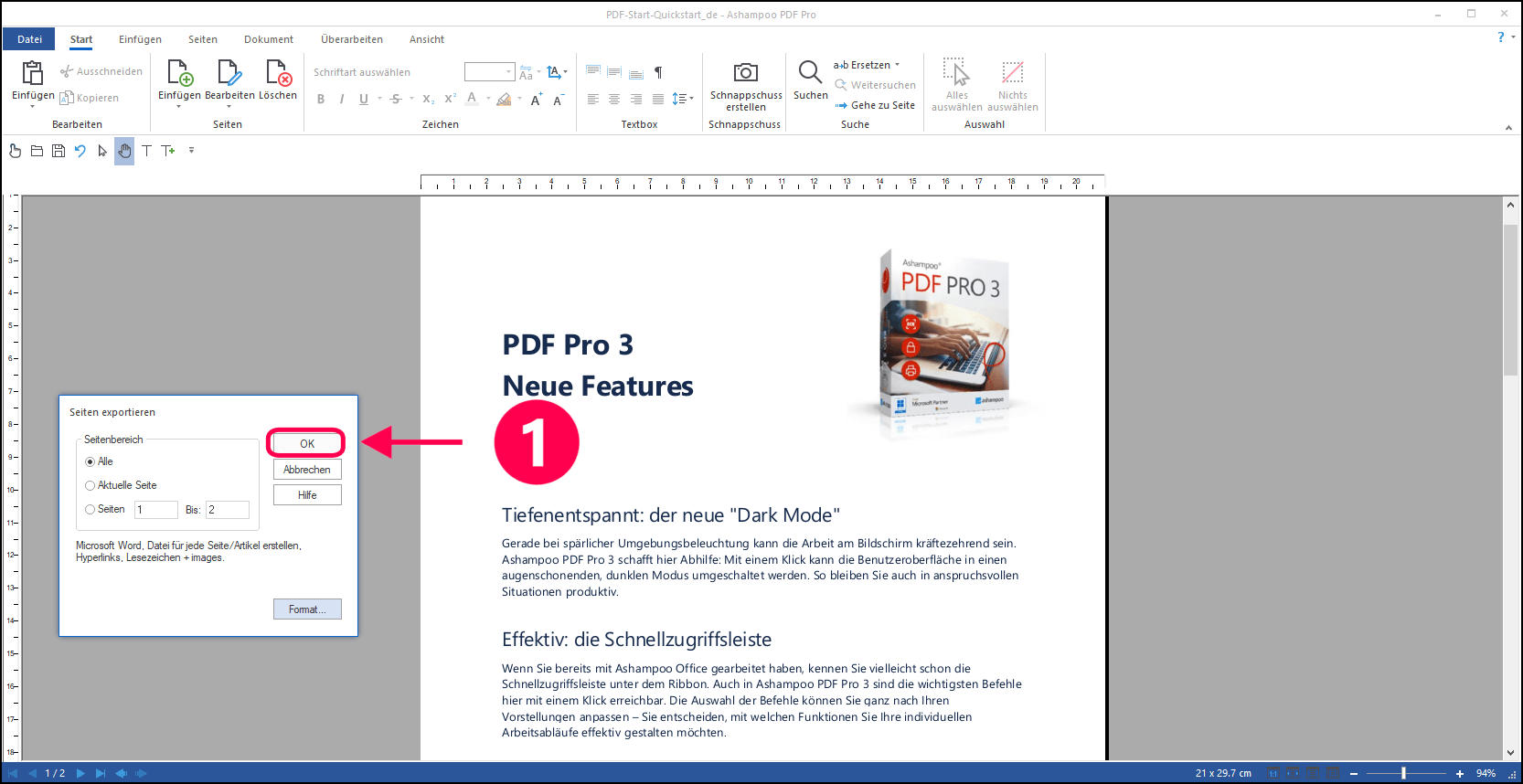
Task: Expand the font color dropdown arrow
Action: click(x=488, y=99)
